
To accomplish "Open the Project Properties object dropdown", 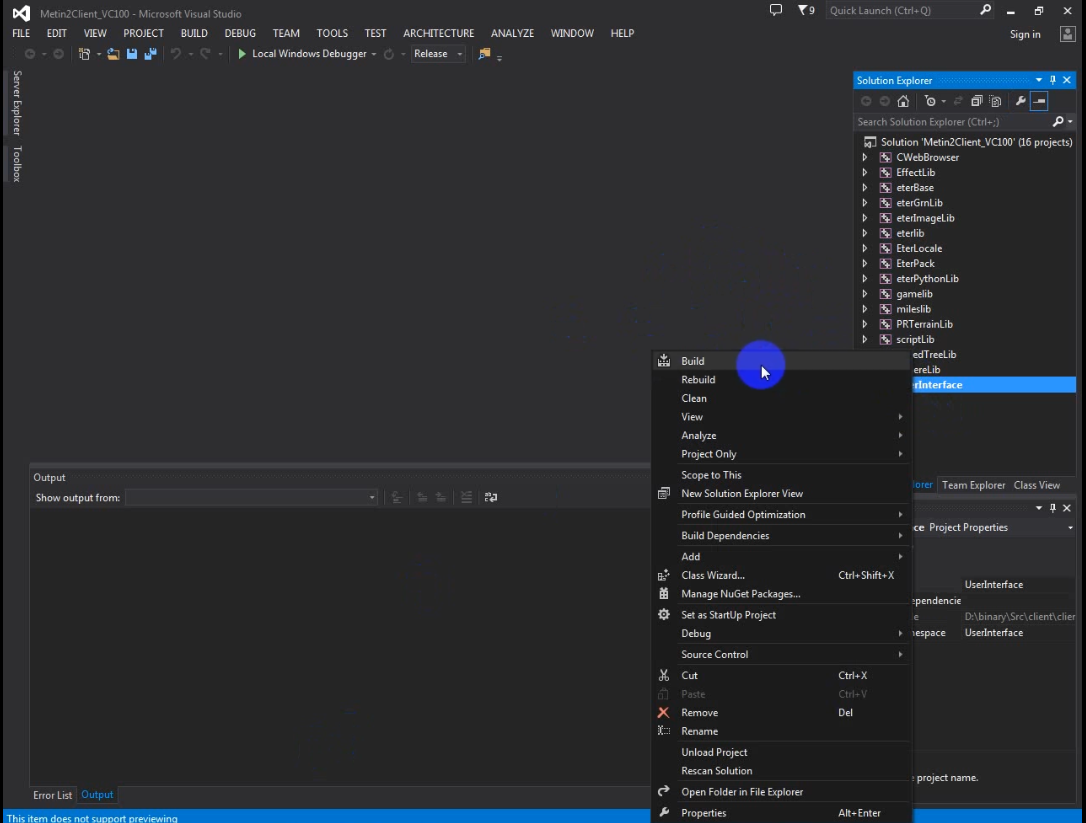I will click(1070, 527).
